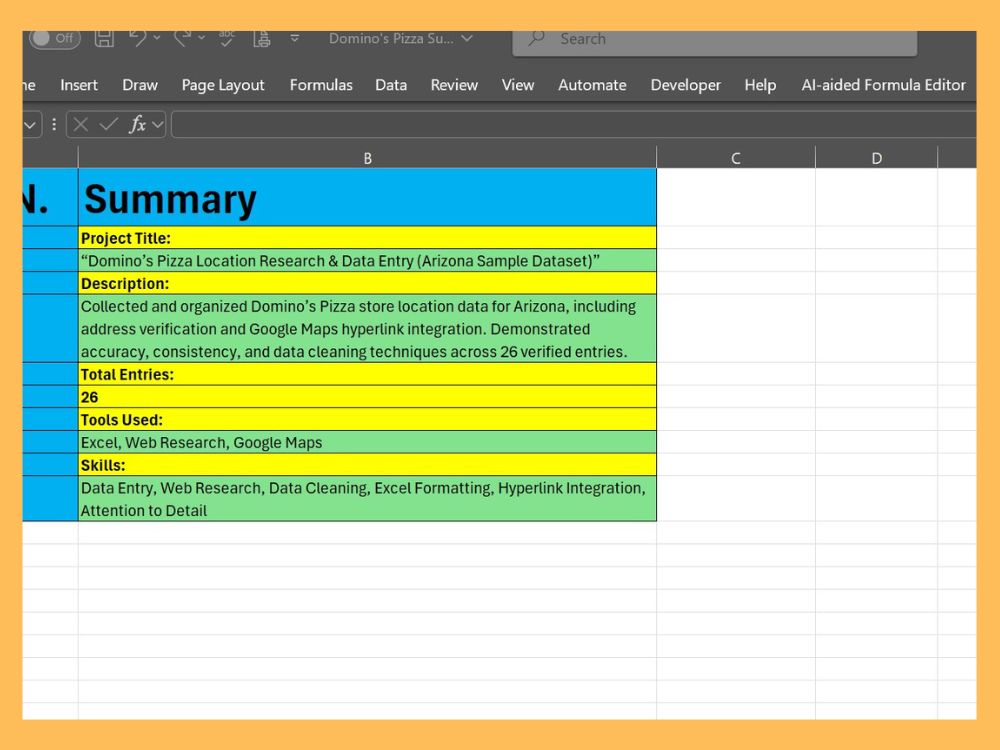Click the Search box in title bar
The width and height of the screenshot is (1000, 750).
715,41
